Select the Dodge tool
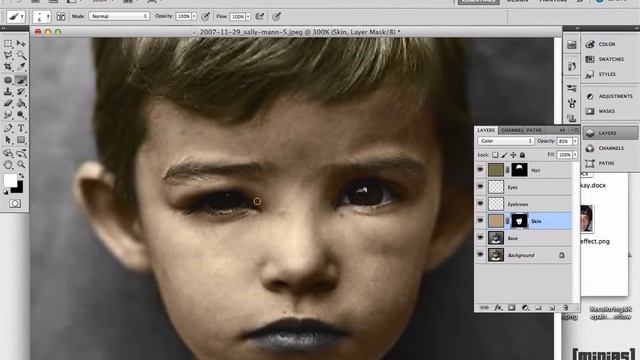This screenshot has height=360, width=640. 21,115
